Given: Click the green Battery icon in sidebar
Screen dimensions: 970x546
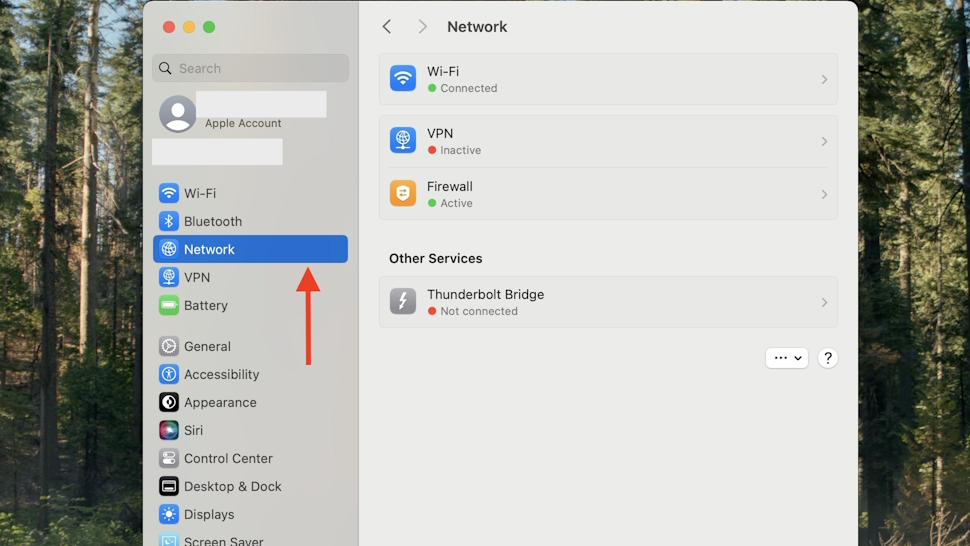Looking at the screenshot, I should coord(168,305).
